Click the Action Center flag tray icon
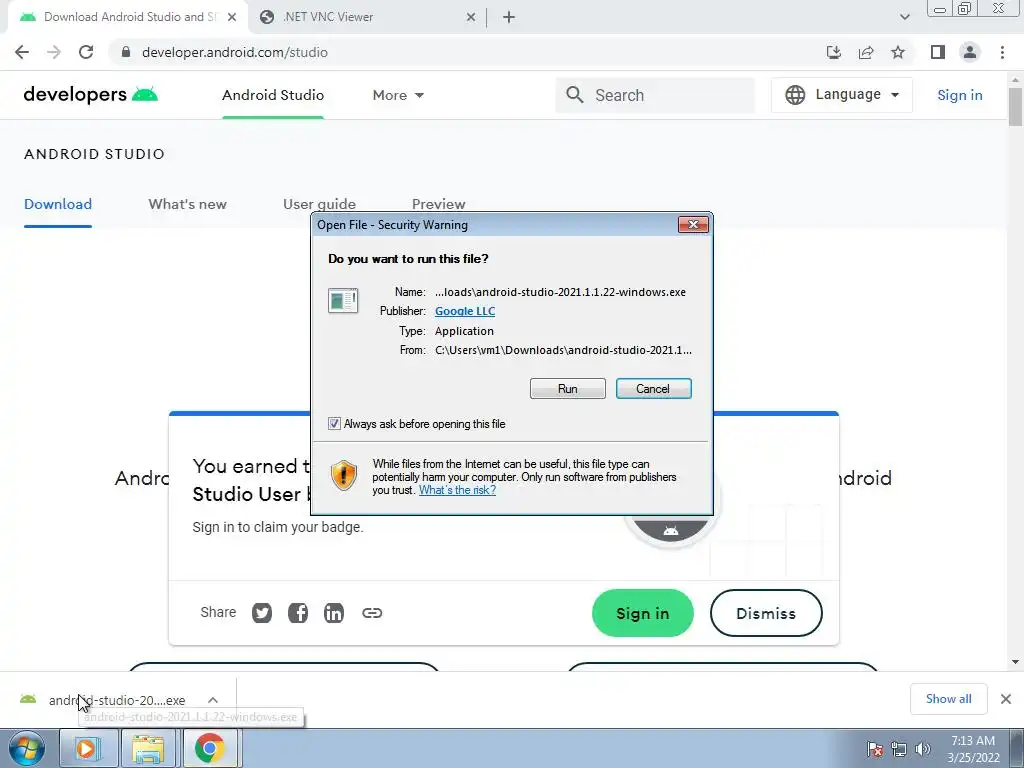Image resolution: width=1024 pixels, height=768 pixels. click(x=875, y=749)
